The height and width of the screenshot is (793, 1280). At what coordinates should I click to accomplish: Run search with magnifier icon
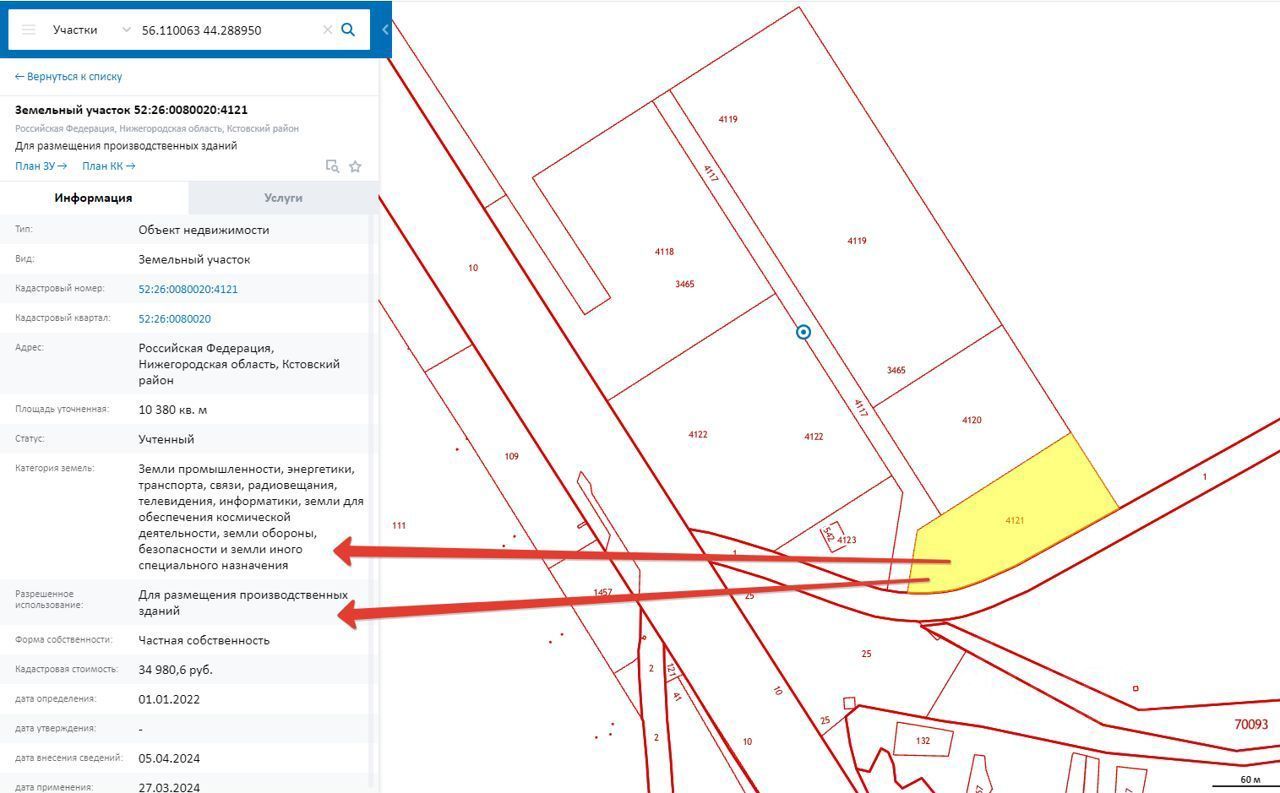click(348, 30)
